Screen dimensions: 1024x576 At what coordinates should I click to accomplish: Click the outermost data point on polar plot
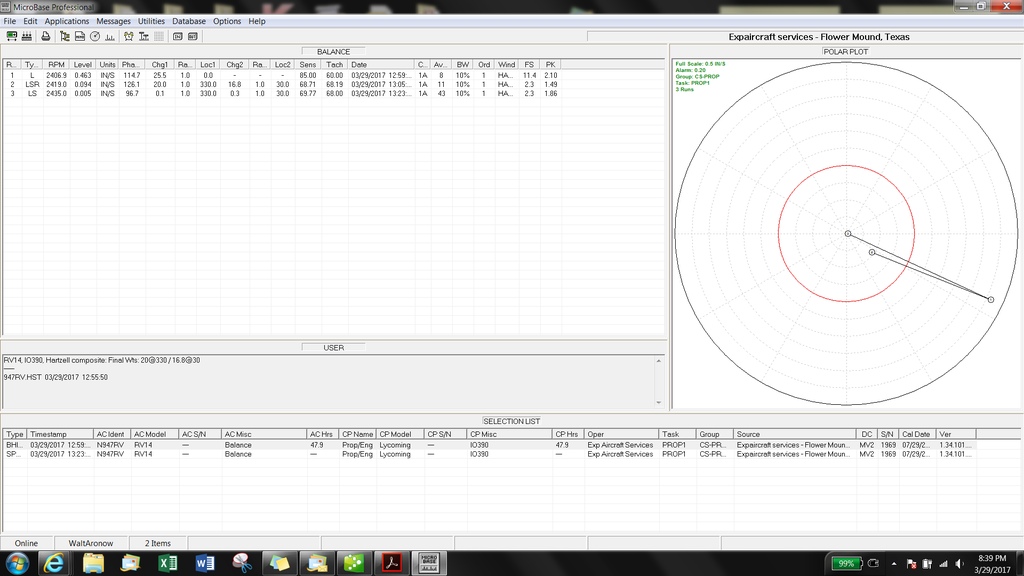(991, 300)
